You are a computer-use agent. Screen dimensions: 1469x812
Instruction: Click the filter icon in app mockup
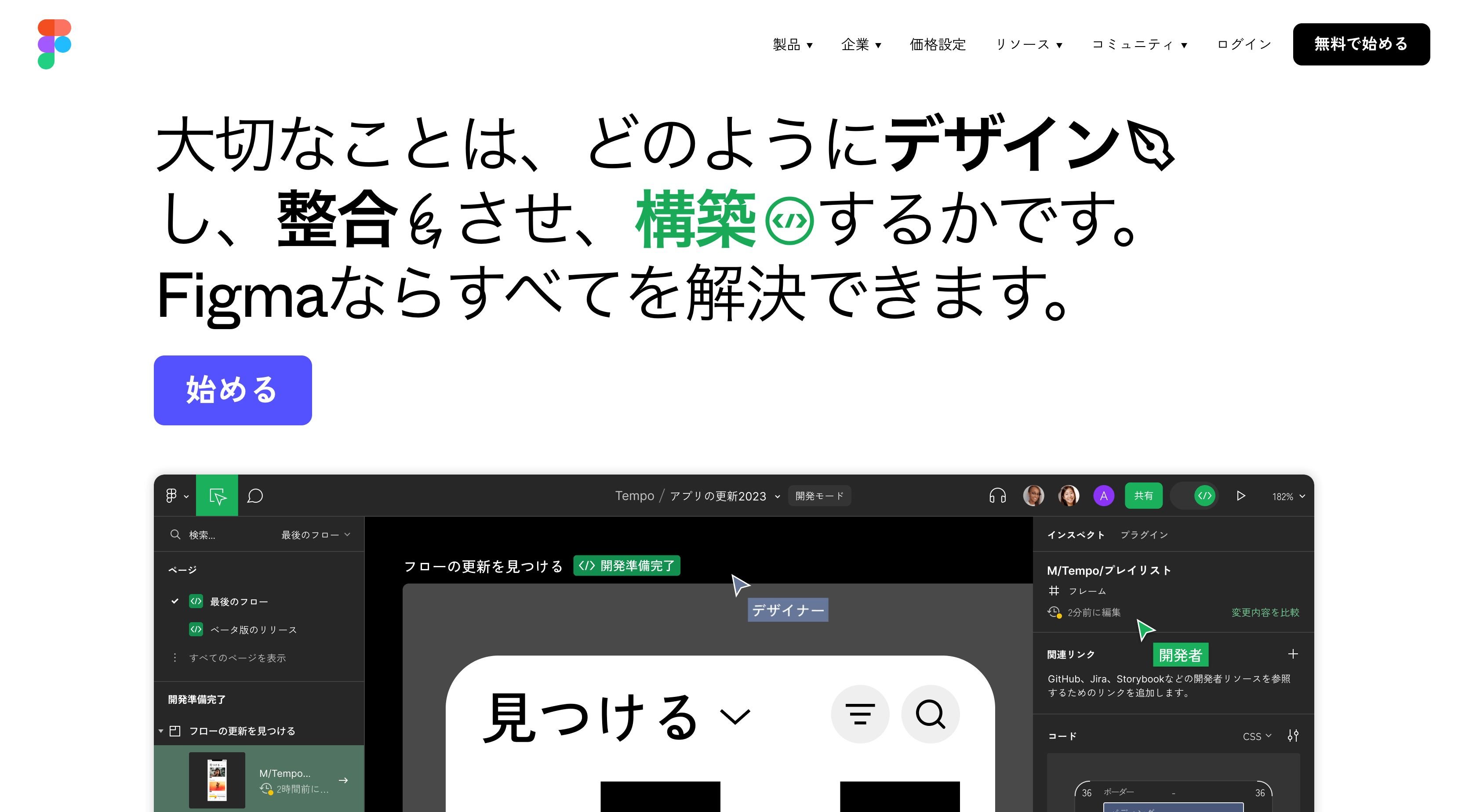tap(860, 713)
